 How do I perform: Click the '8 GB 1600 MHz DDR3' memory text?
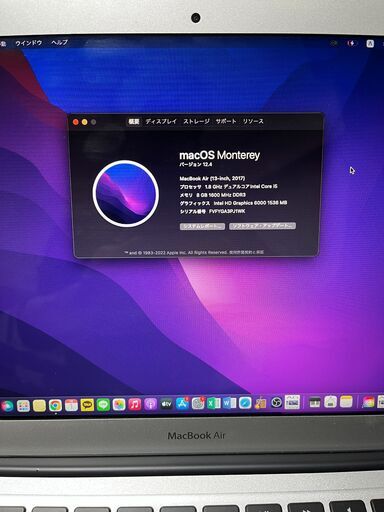point(221,195)
